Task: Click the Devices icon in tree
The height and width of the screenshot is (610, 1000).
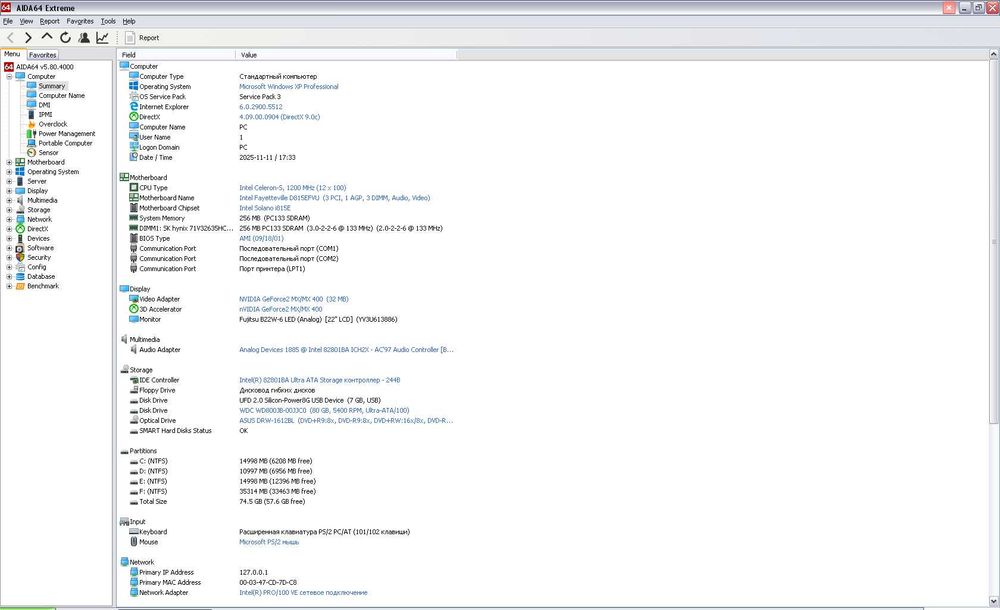Action: pyautogui.click(x=20, y=239)
